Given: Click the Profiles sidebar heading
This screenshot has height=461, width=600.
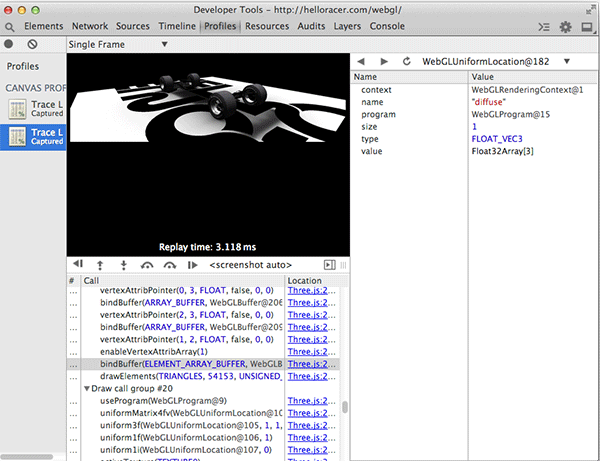Looking at the screenshot, I should point(23,66).
